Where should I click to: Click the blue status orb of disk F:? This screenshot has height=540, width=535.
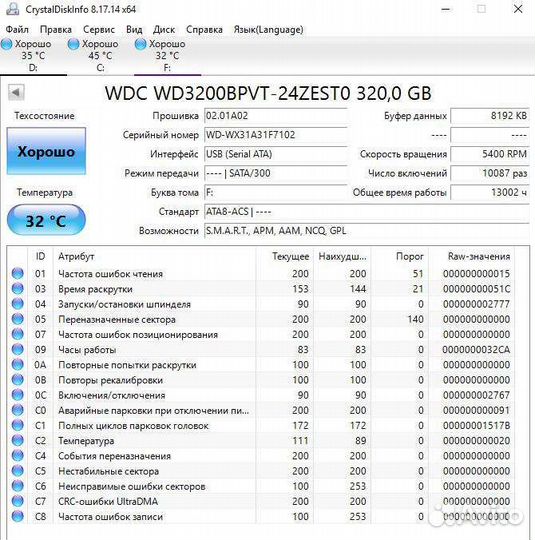coord(140,44)
